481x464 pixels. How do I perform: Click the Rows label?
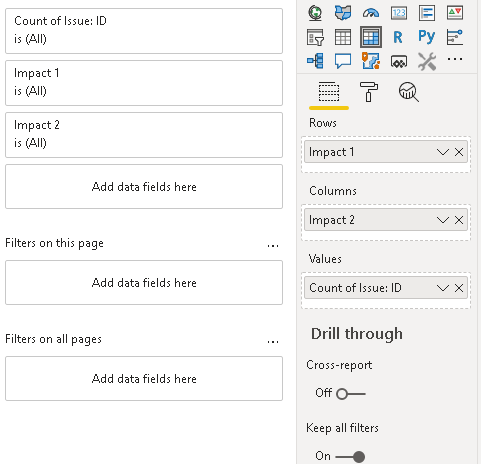point(323,123)
